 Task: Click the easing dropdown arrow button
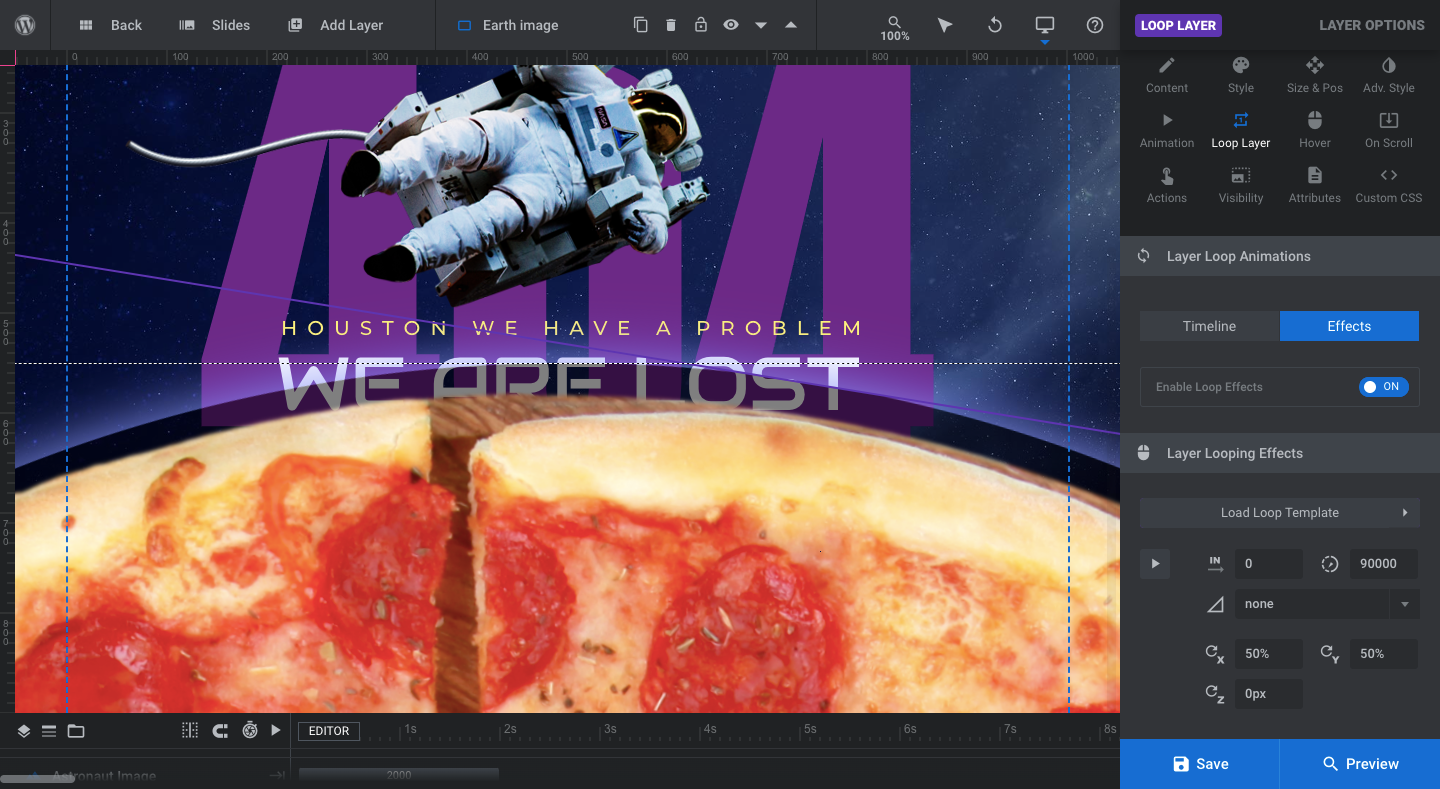1405,604
